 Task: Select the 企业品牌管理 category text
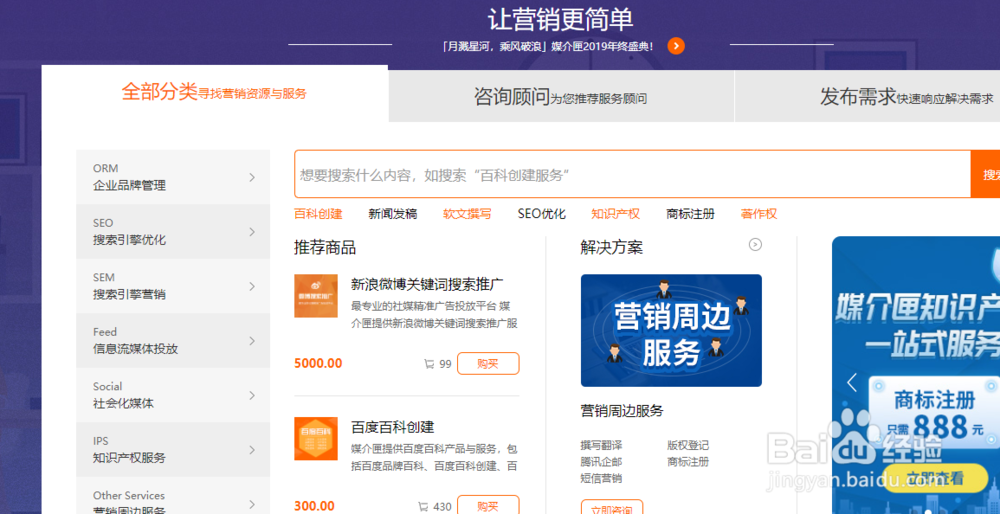point(129,186)
